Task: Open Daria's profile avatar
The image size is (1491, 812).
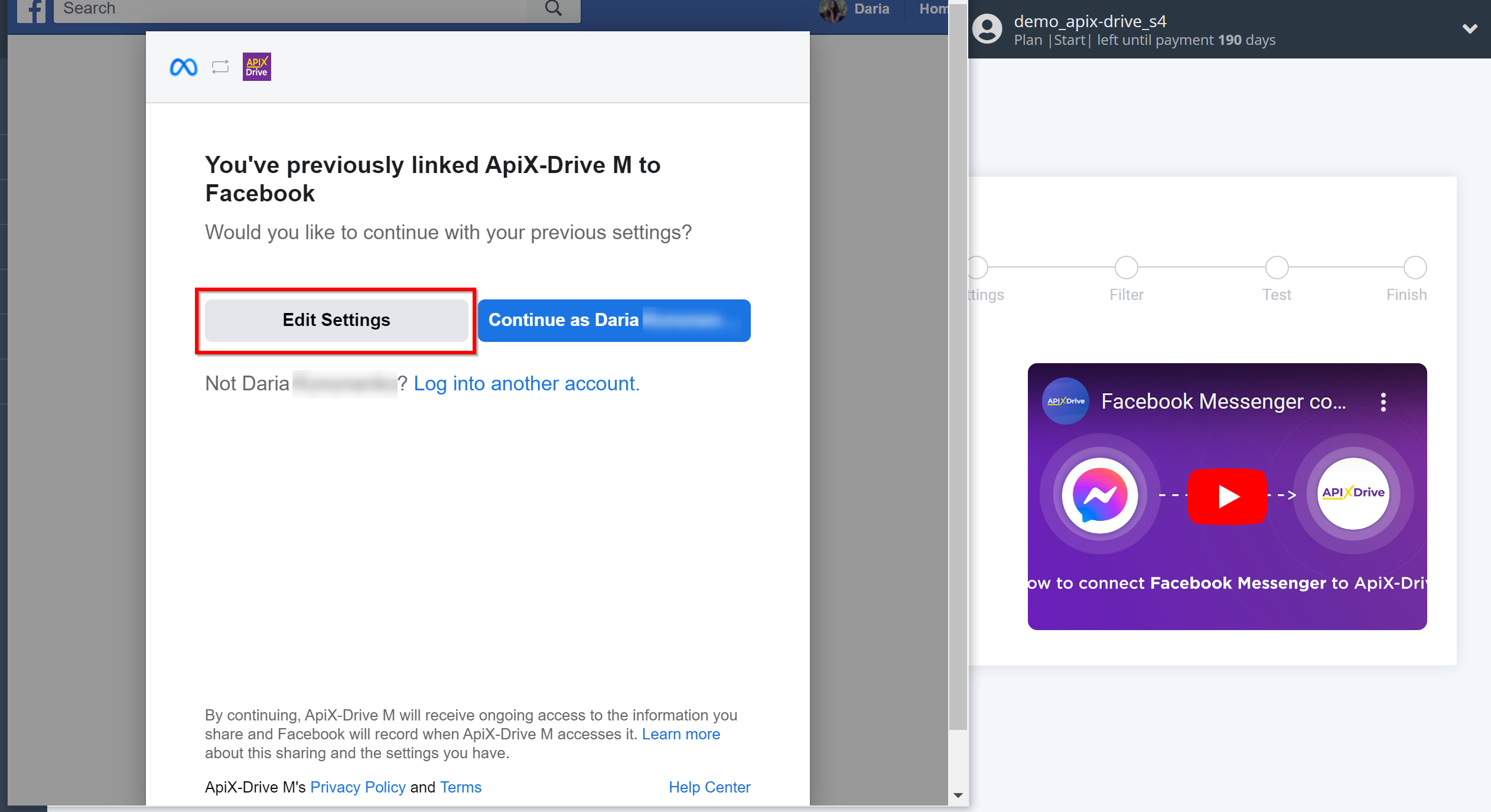Action: (x=832, y=11)
